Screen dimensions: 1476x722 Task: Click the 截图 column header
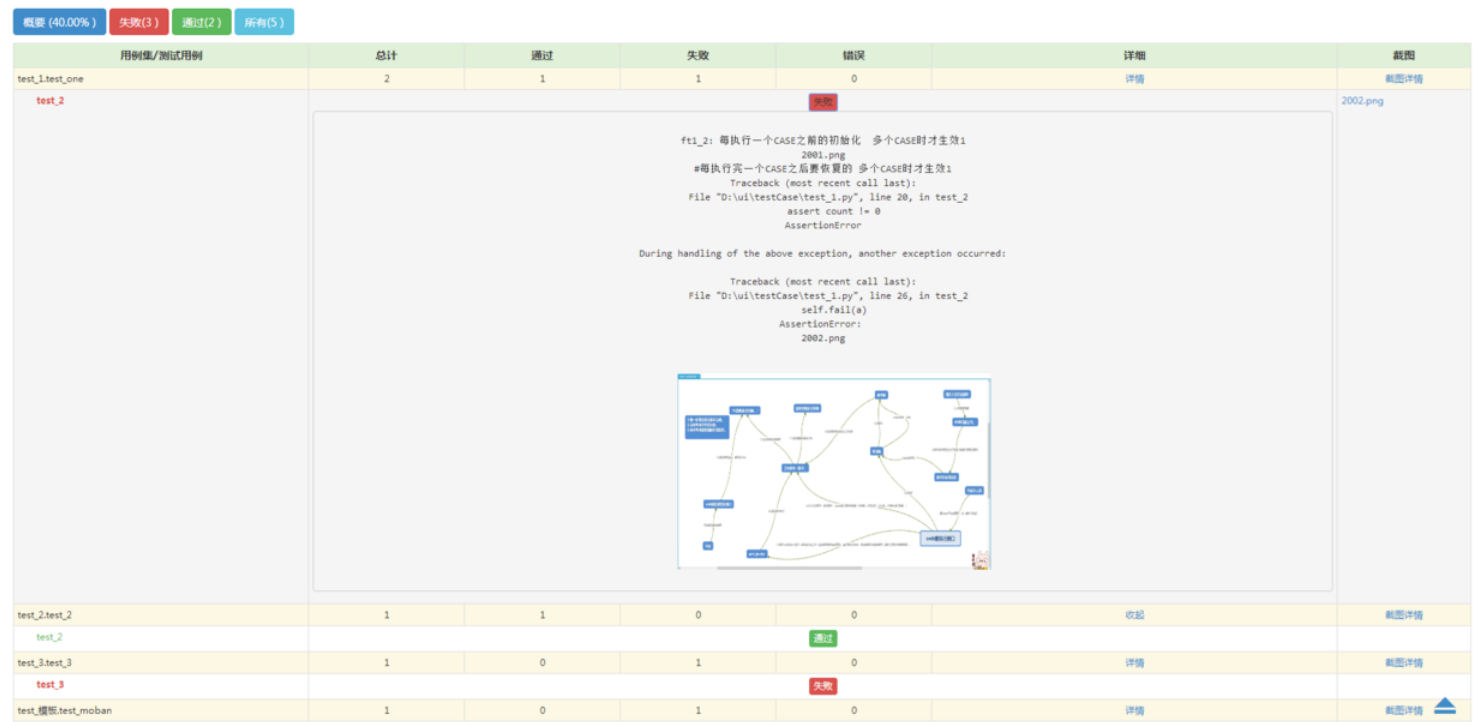click(x=1403, y=56)
